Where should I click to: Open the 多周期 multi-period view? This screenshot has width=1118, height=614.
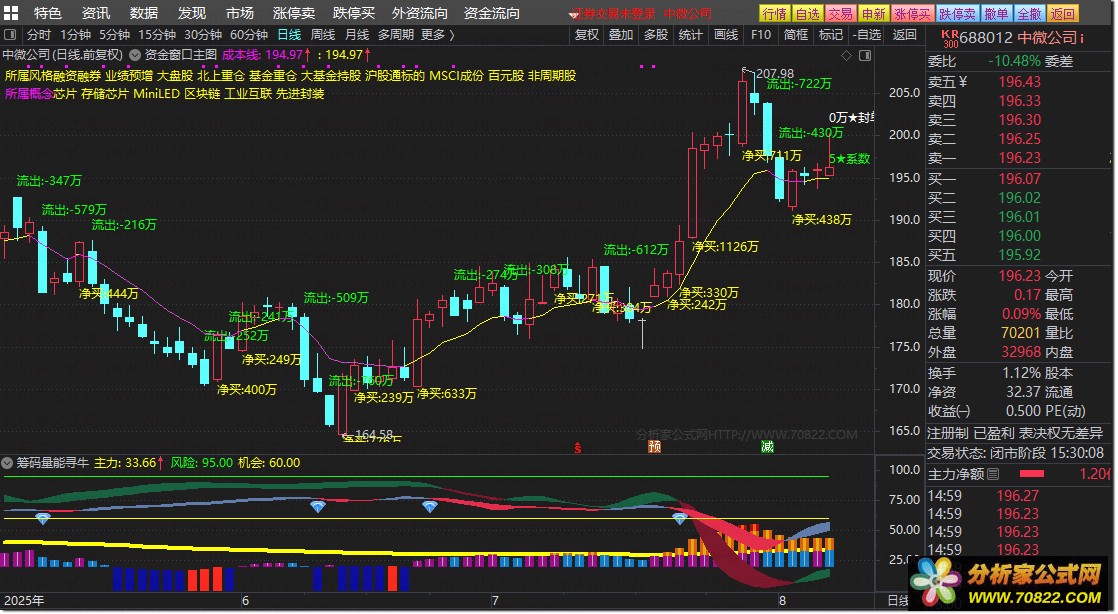coord(396,34)
